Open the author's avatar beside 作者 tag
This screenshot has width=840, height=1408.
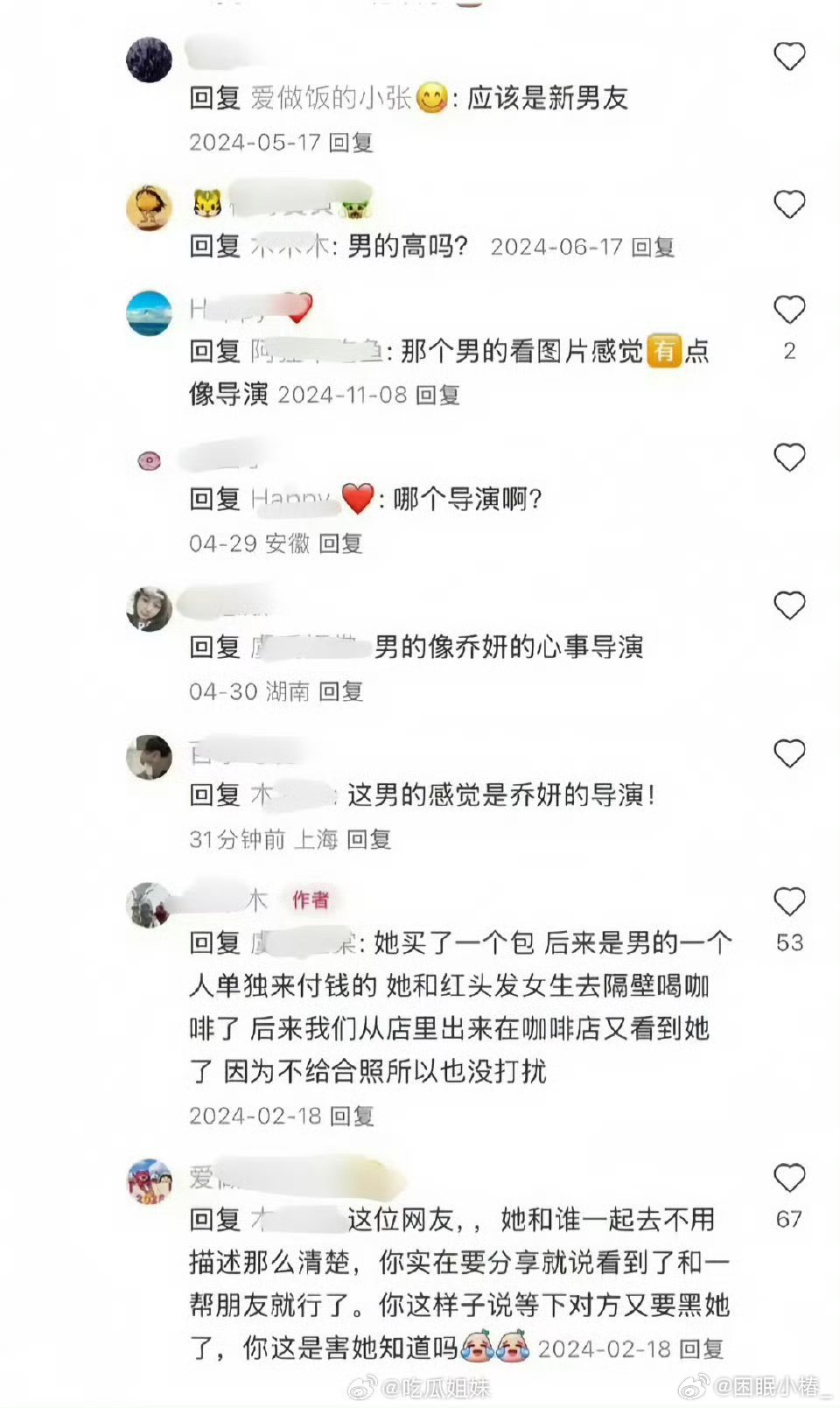[150, 905]
